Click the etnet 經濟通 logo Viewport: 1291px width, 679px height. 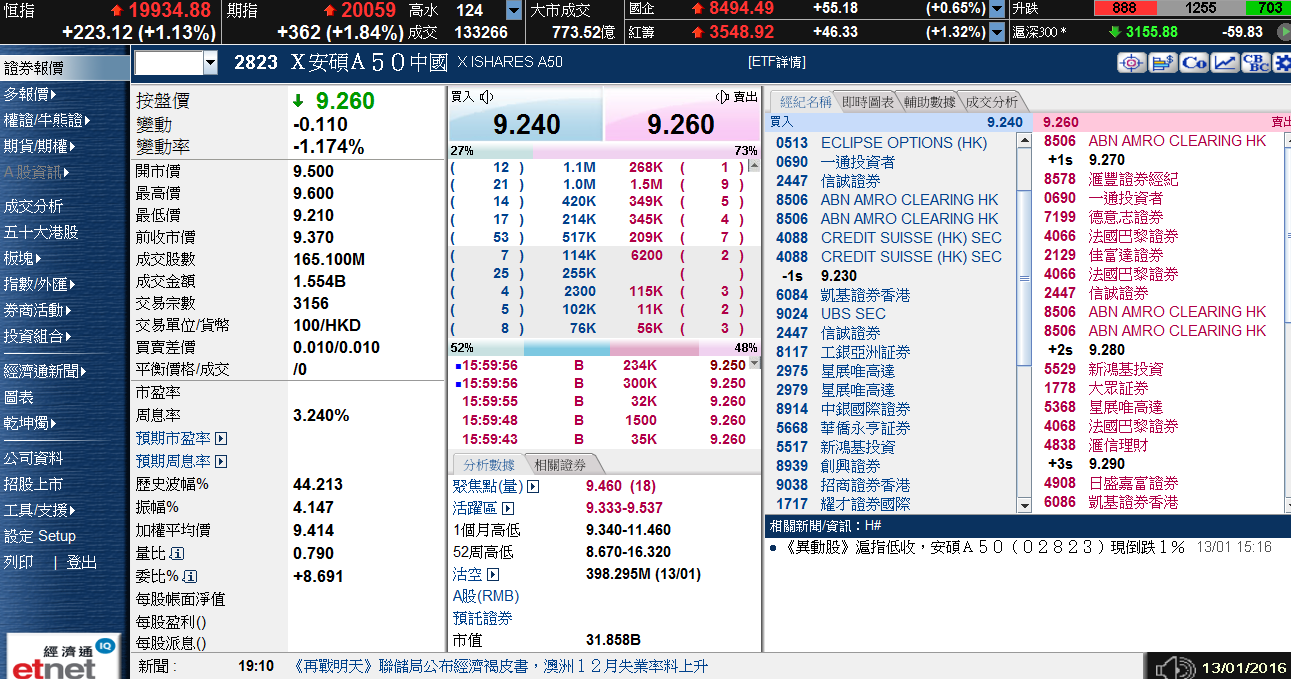tap(63, 656)
